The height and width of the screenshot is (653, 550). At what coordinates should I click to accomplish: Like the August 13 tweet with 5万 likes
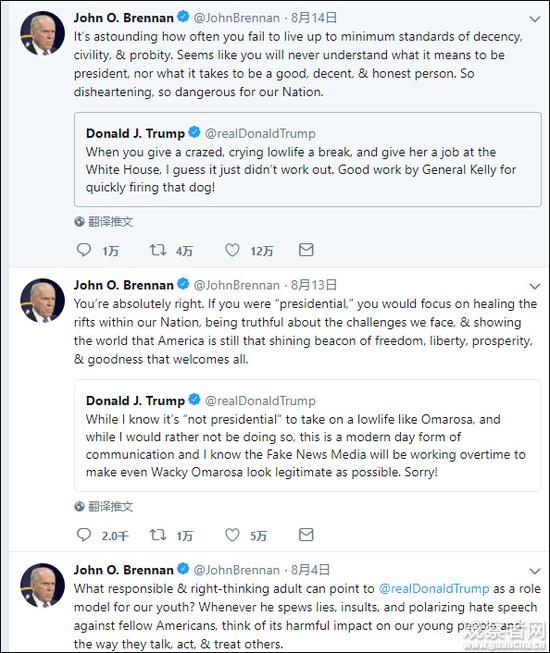232,535
